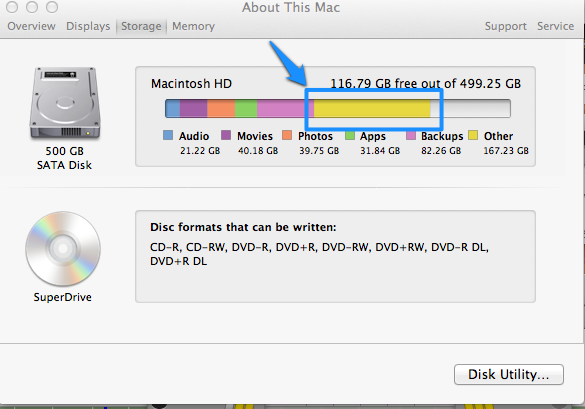Viewport: 585px width, 409px height.
Task: Launch Disk Utility with the button
Action: coord(509,374)
